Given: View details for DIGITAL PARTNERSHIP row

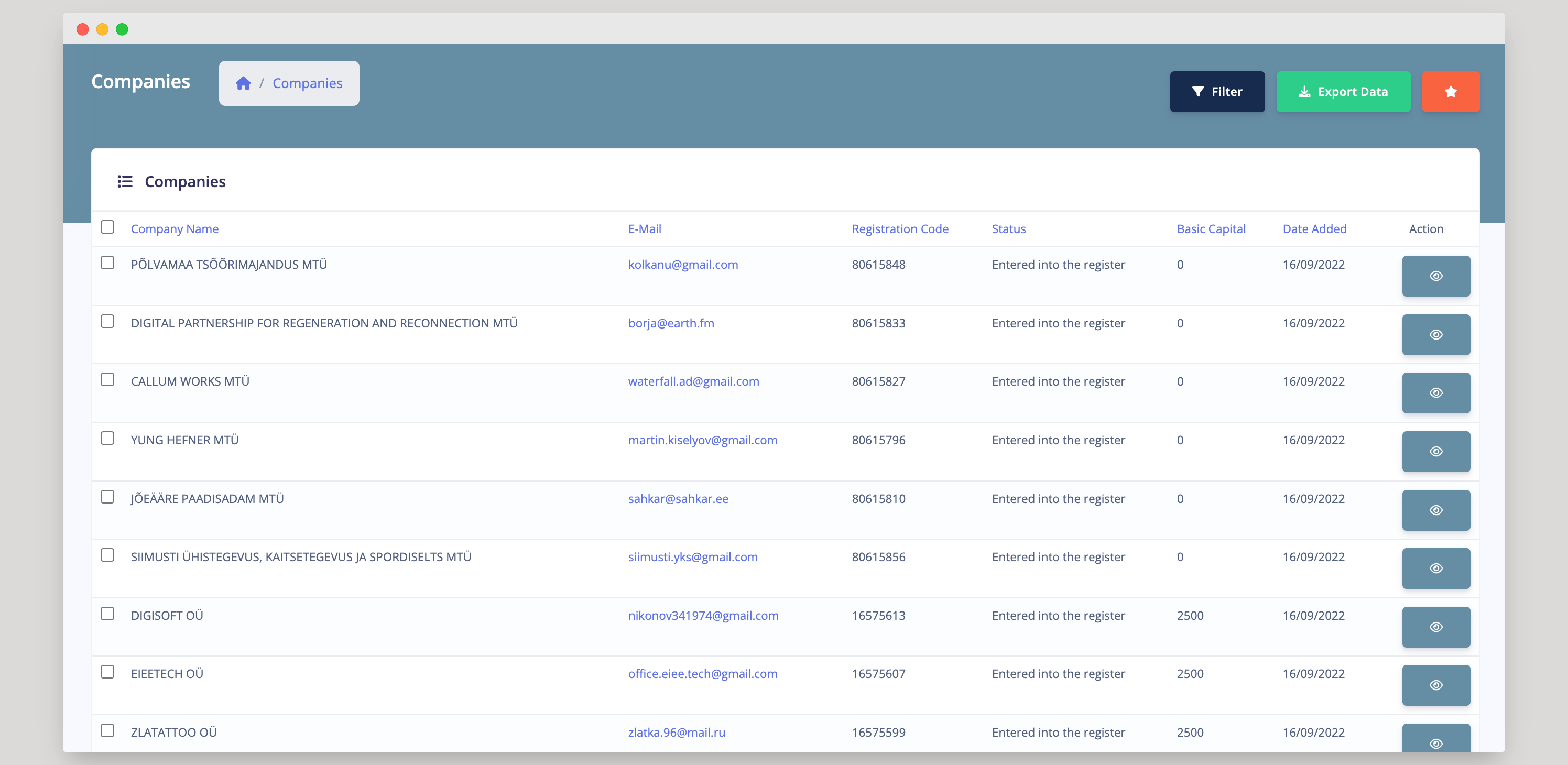Looking at the screenshot, I should 1436,335.
